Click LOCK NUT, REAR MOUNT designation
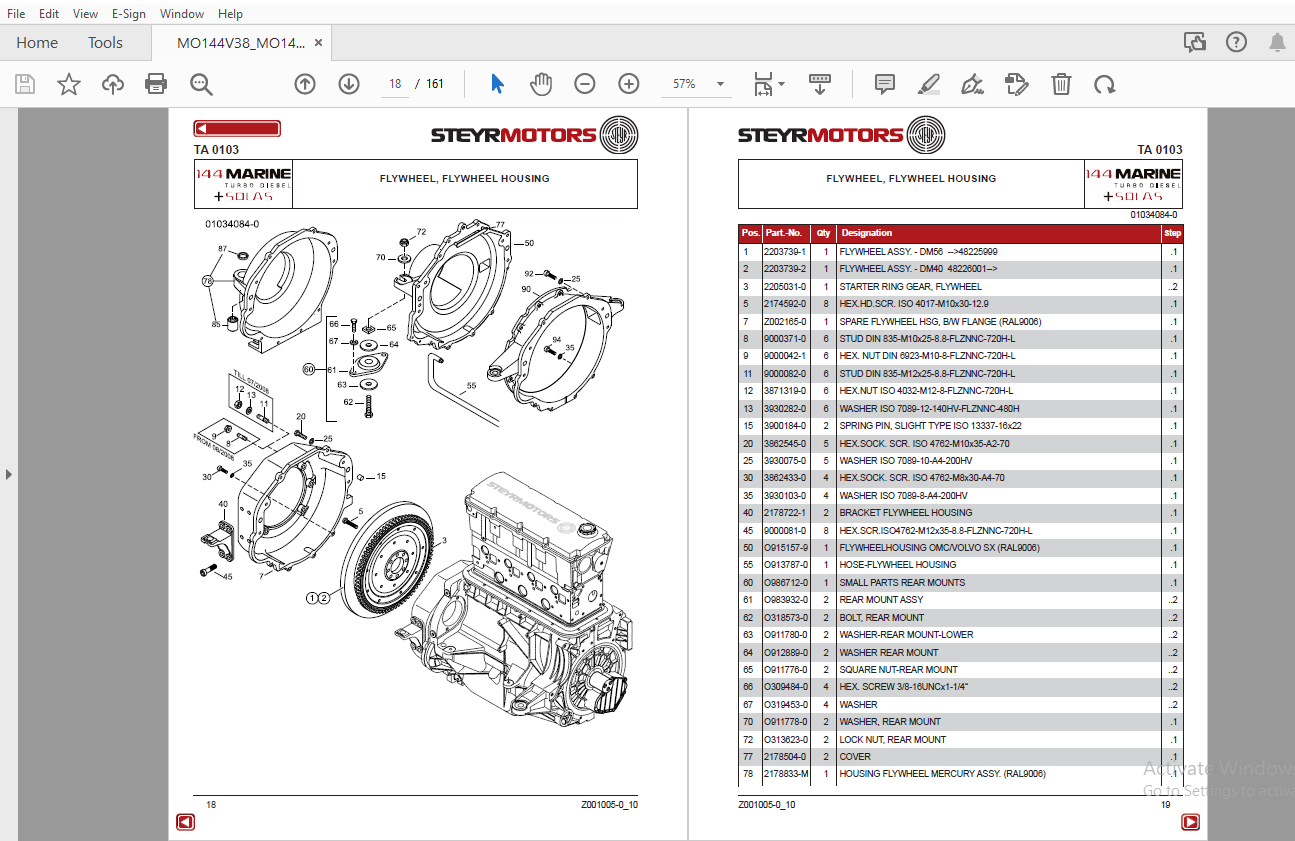Viewport: 1295px width, 841px height. point(892,740)
